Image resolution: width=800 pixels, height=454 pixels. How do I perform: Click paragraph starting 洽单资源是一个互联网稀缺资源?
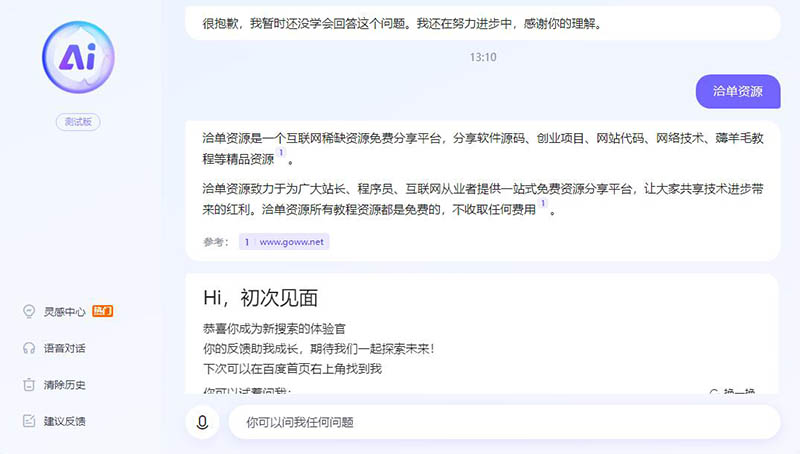point(483,148)
